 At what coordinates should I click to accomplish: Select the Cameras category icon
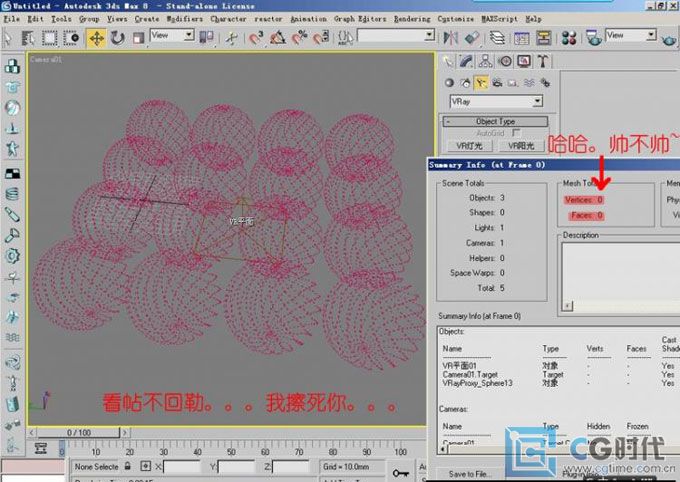coord(497,82)
